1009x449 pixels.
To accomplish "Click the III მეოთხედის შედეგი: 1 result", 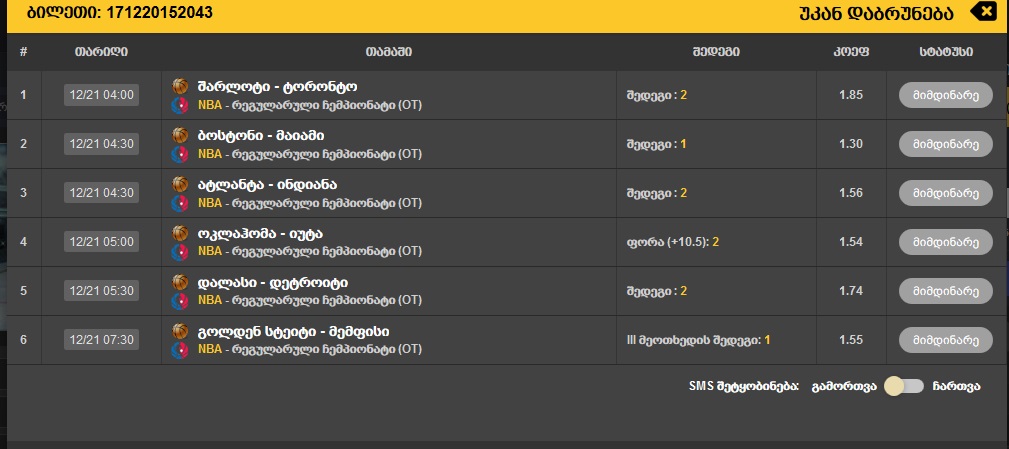I will (x=698, y=340).
